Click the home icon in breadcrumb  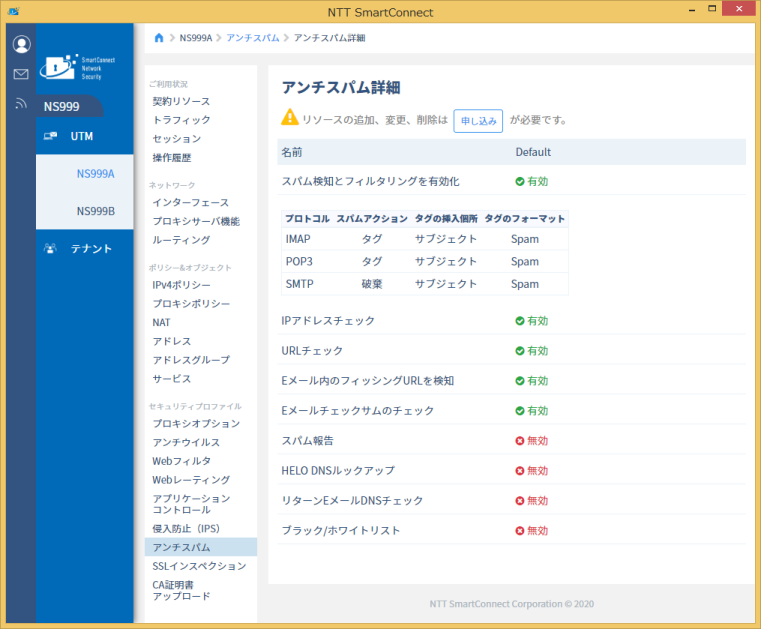[159, 38]
